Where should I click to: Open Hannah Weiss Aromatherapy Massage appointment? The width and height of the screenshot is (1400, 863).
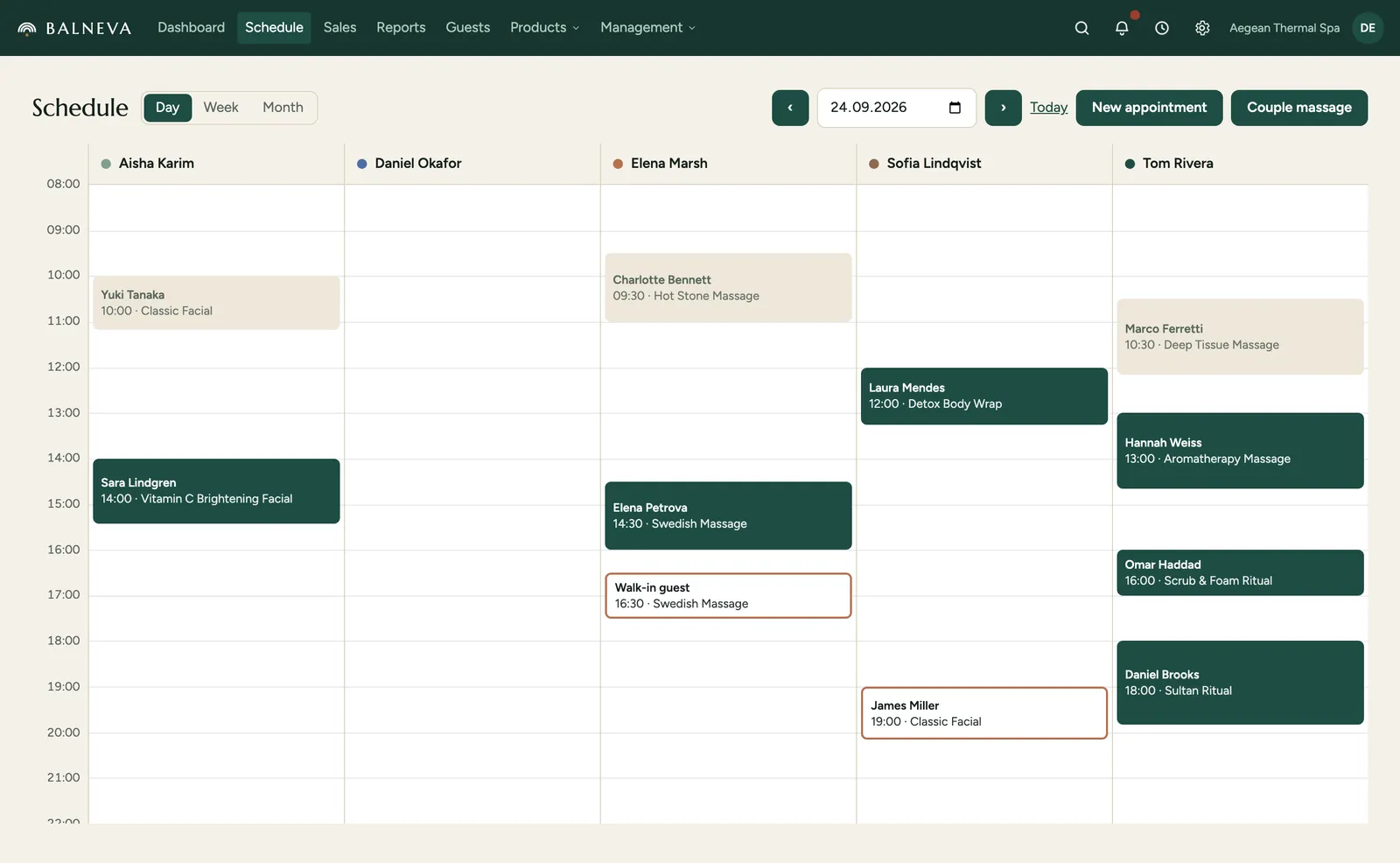tap(1240, 451)
